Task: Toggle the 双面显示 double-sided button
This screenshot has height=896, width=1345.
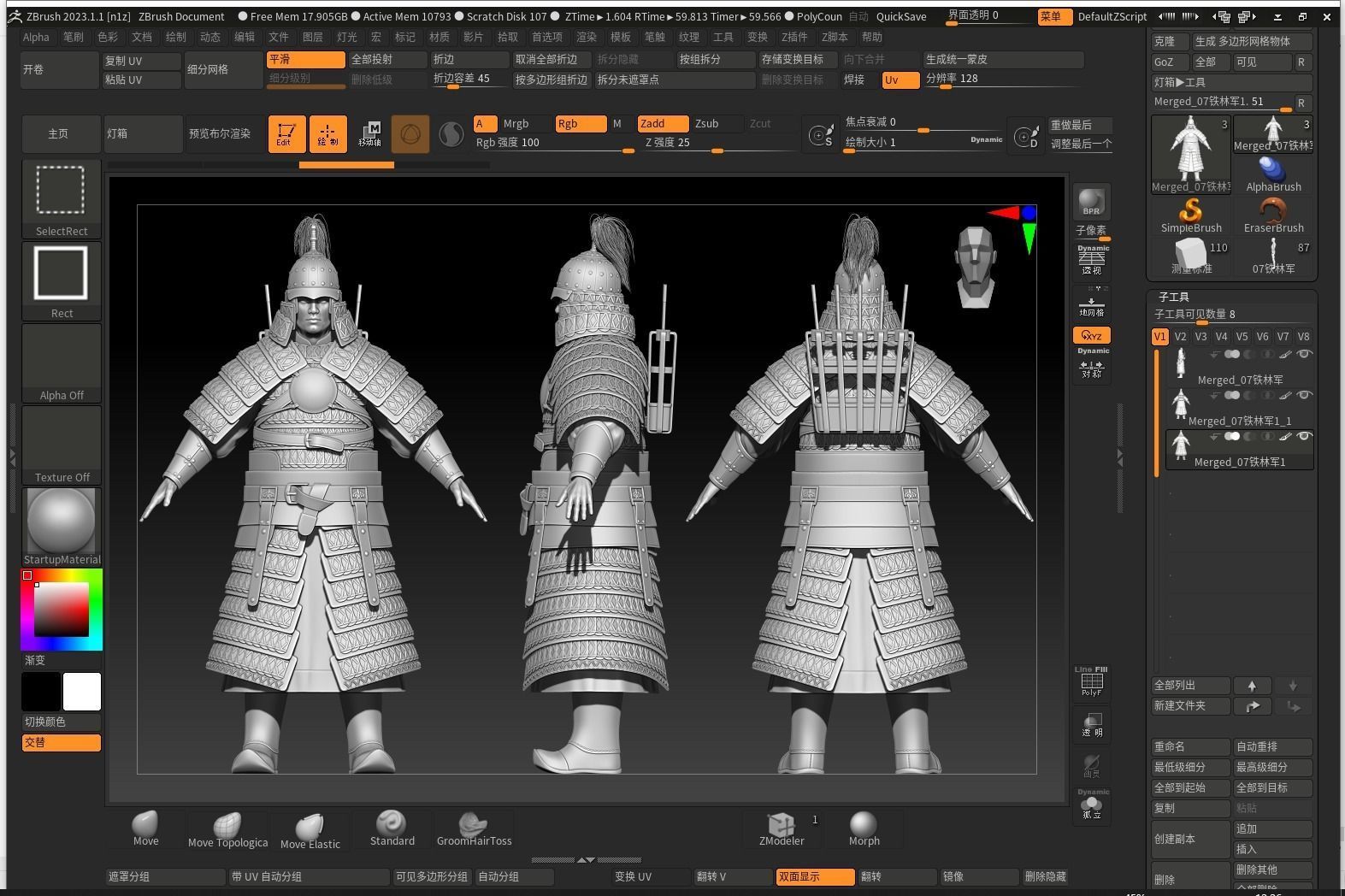Action: [815, 877]
